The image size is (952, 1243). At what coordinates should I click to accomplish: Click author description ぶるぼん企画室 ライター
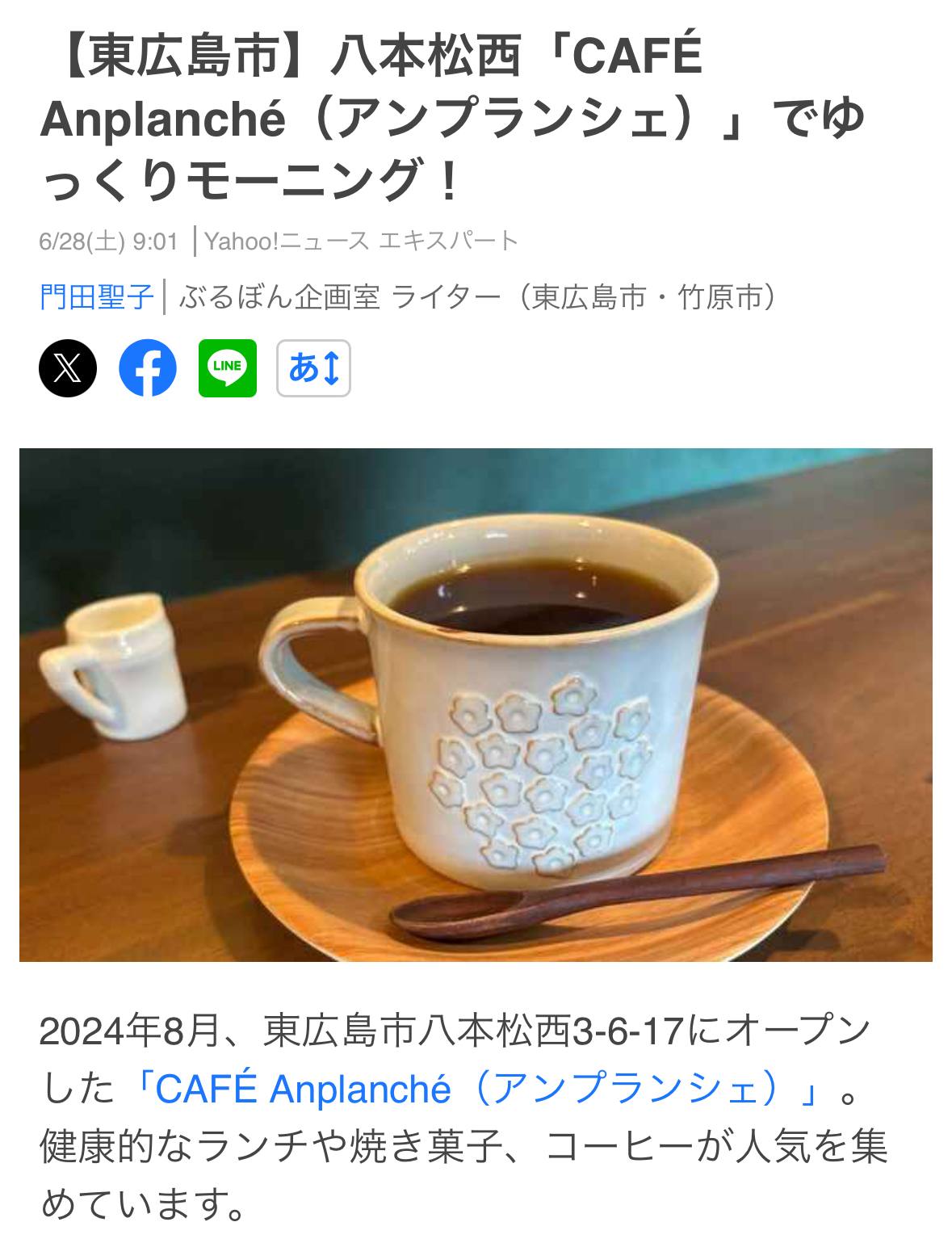[478, 297]
